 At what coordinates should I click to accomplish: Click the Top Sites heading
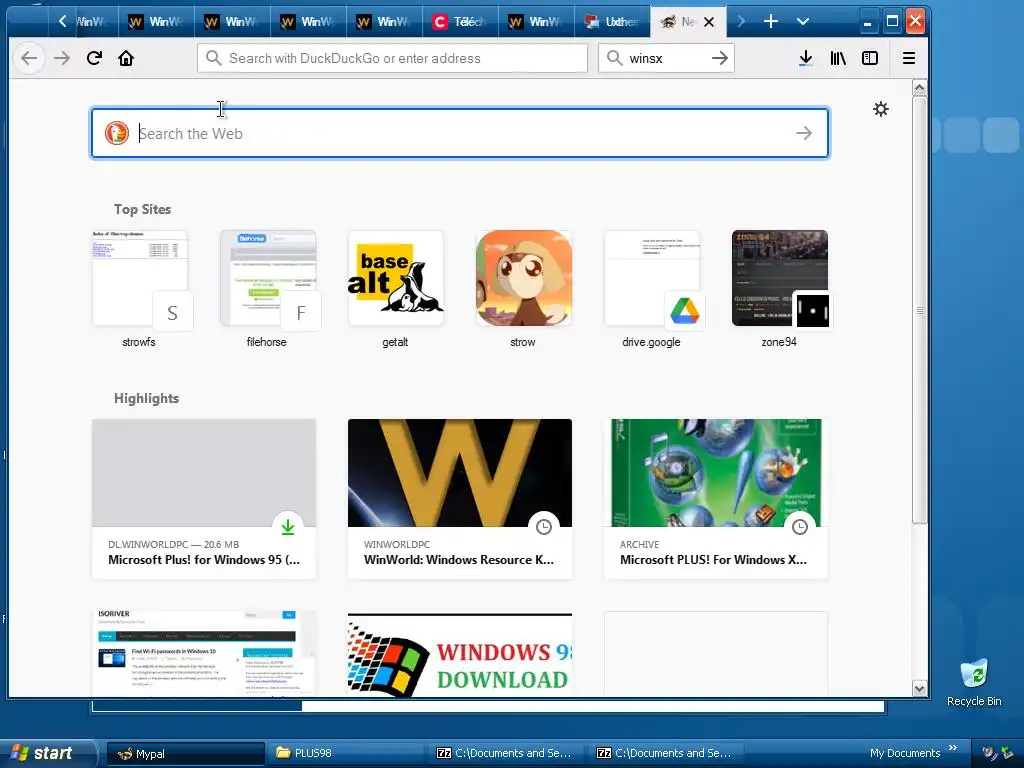[x=142, y=210]
